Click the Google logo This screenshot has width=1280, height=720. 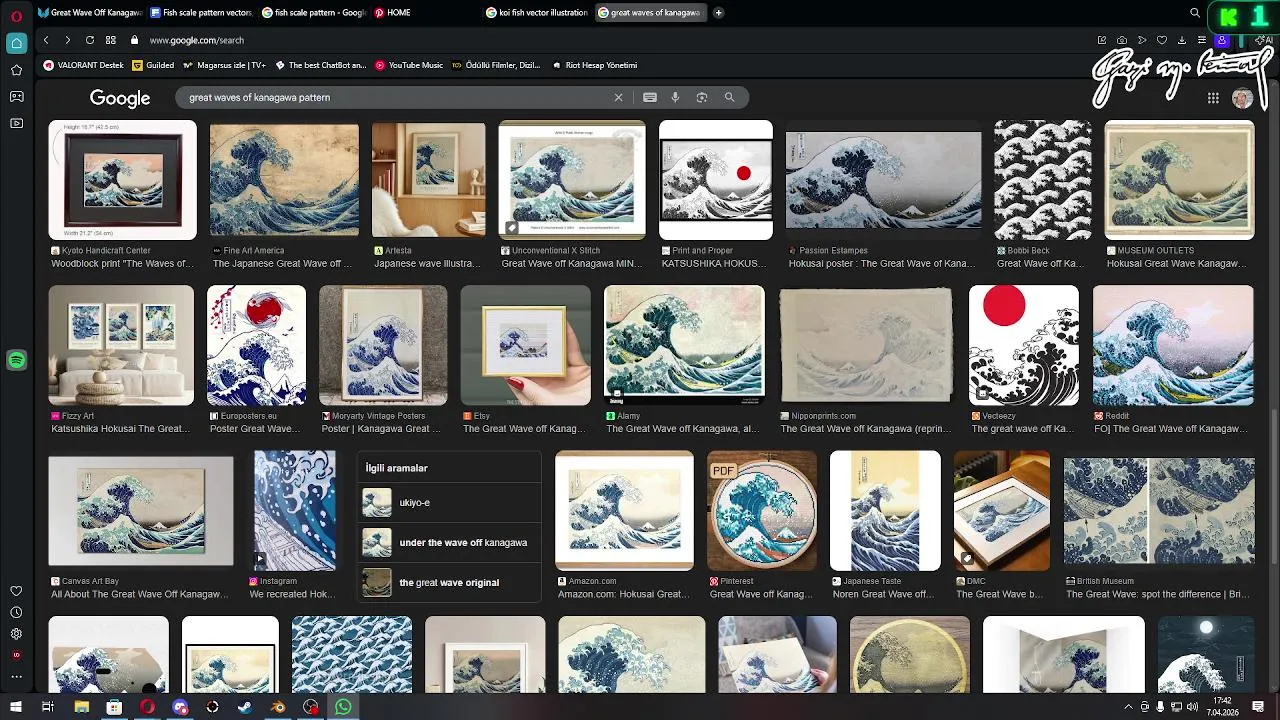tap(120, 98)
